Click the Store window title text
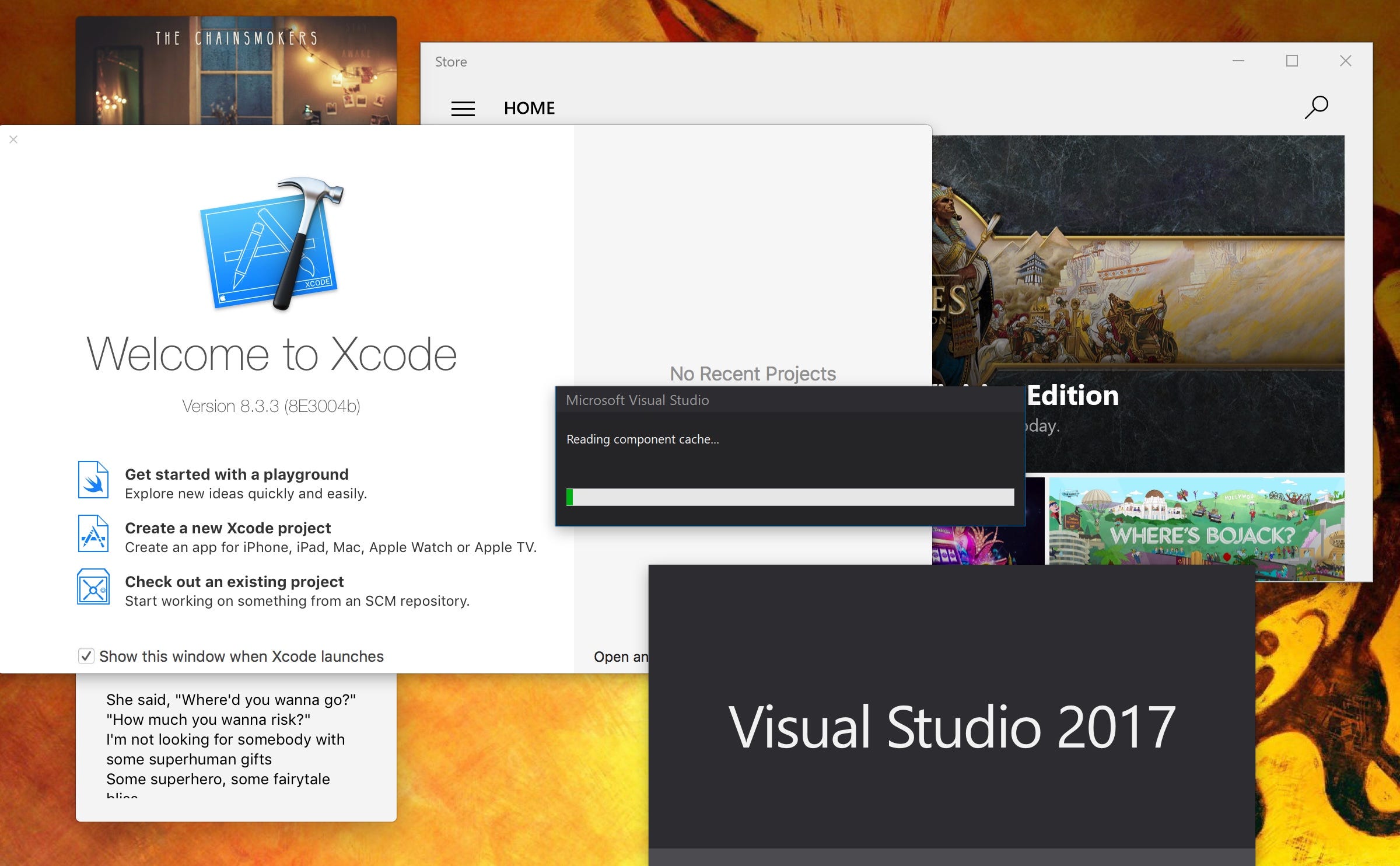The height and width of the screenshot is (866, 1400). click(451, 62)
